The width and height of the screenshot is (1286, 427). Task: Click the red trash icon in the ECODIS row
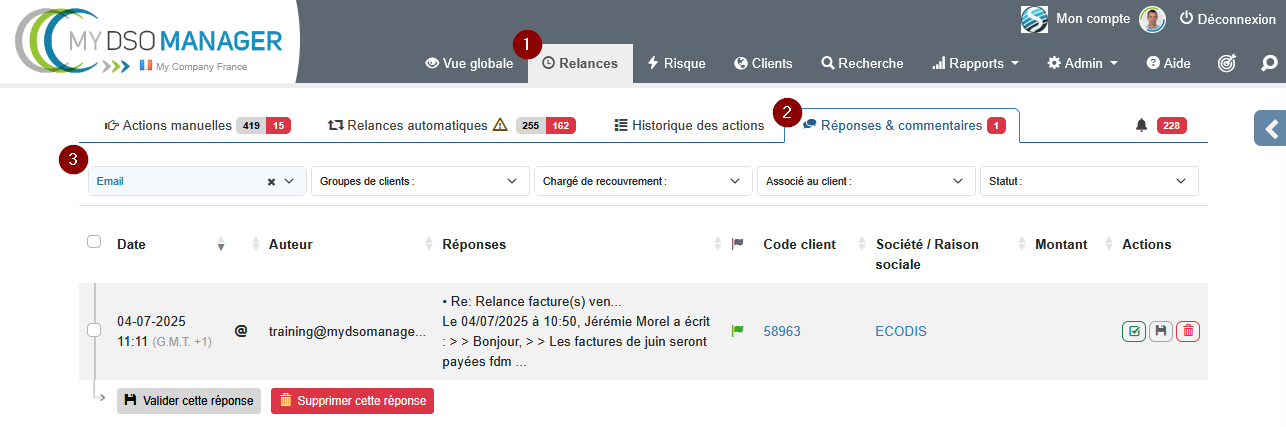[x=1187, y=331]
